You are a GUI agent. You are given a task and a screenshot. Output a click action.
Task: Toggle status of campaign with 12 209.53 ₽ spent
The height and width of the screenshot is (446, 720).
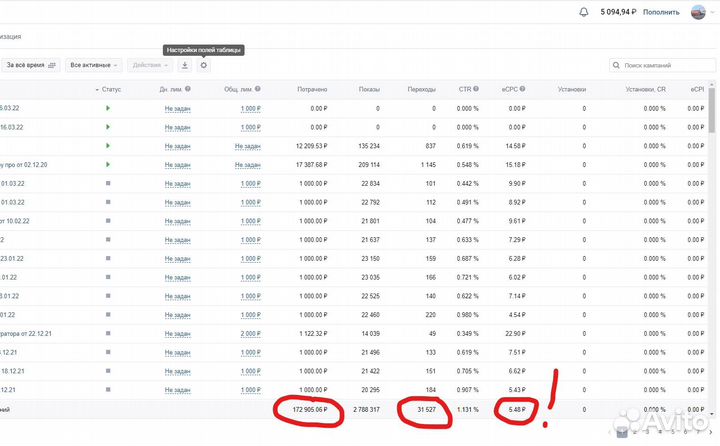click(x=108, y=145)
